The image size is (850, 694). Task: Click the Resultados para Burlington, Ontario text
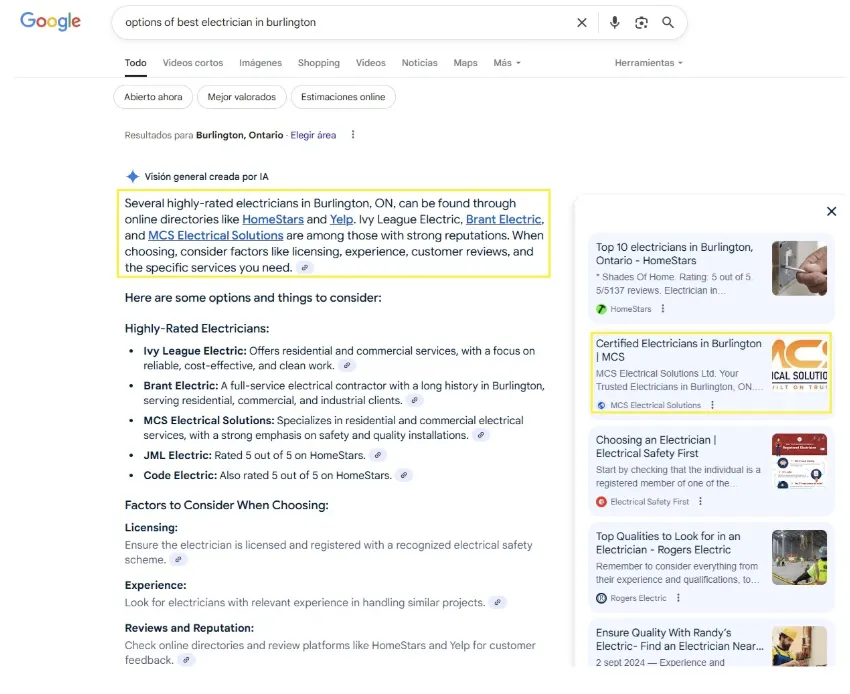(204, 135)
